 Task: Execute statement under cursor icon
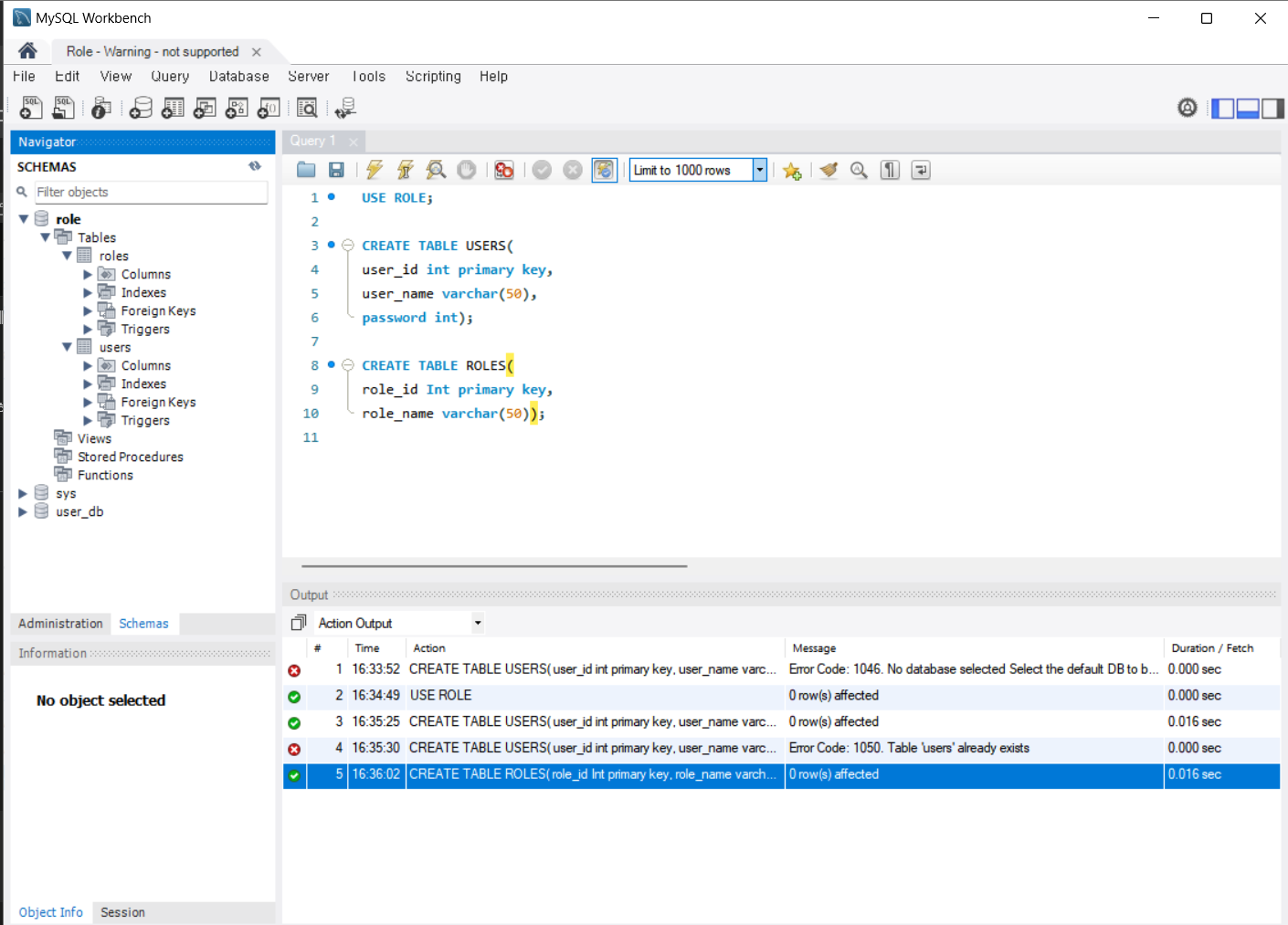click(406, 170)
